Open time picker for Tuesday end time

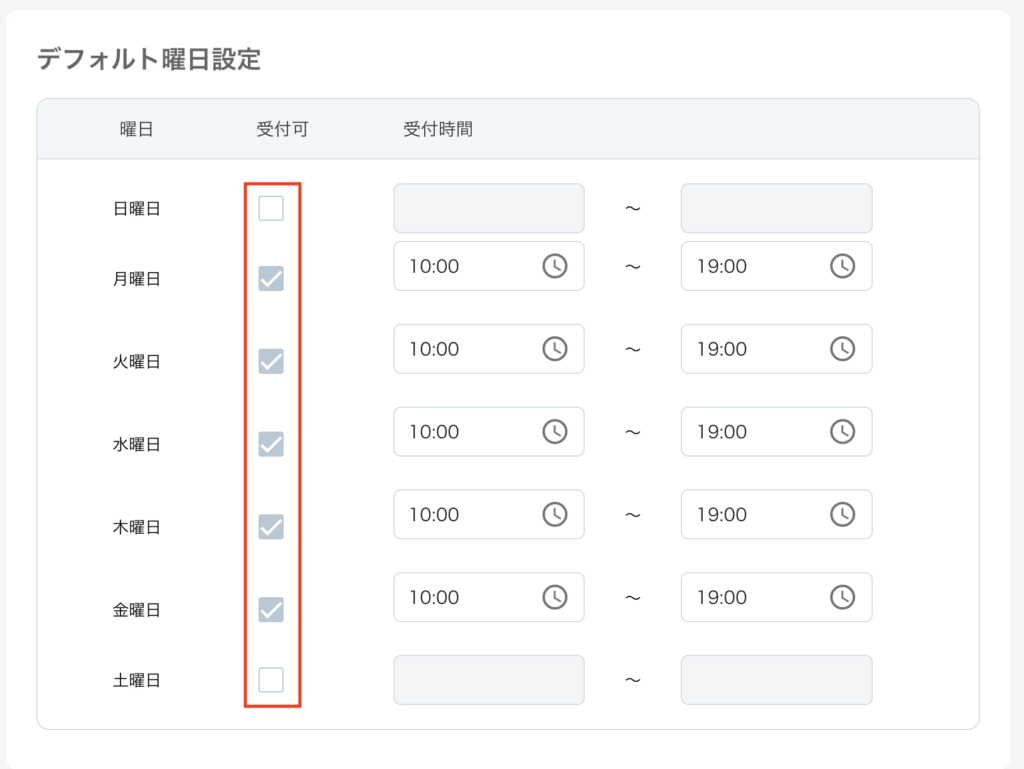[842, 349]
